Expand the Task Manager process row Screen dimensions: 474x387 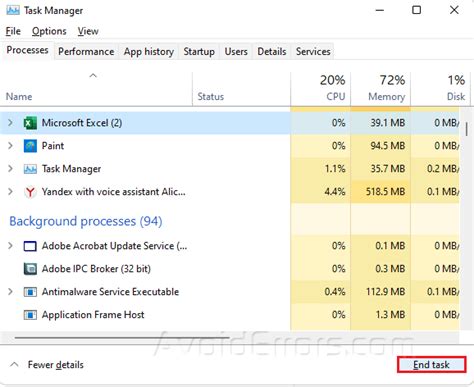pyautogui.click(x=10, y=169)
